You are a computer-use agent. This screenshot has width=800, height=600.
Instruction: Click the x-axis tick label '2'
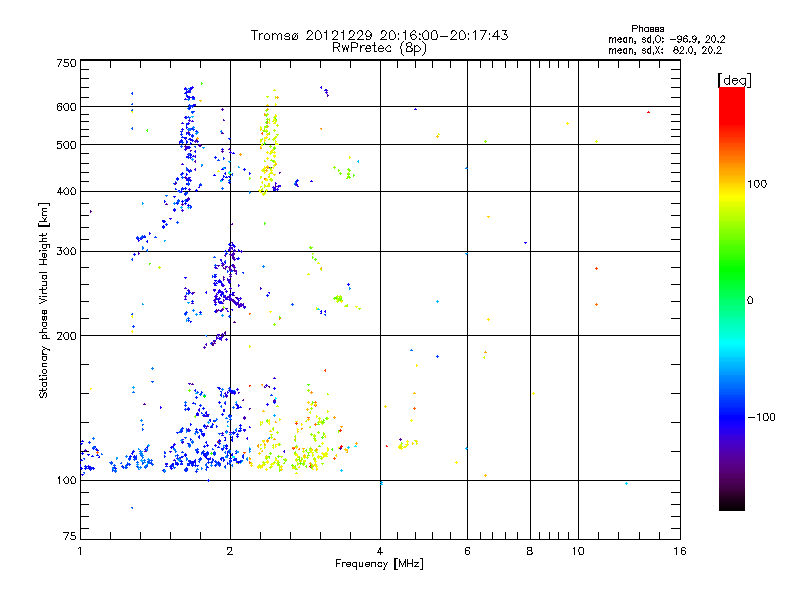230,551
